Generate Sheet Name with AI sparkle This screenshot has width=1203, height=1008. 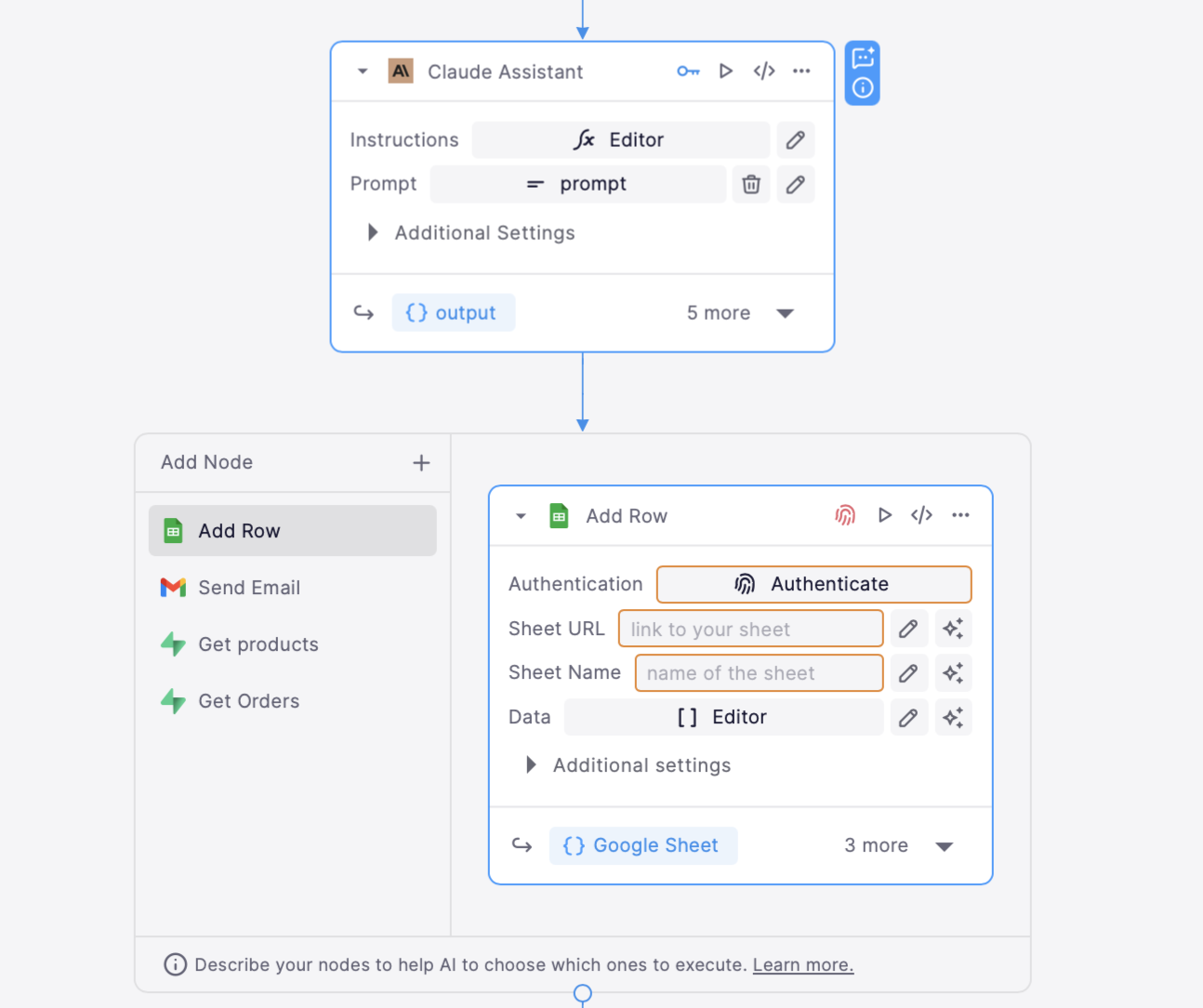953,673
